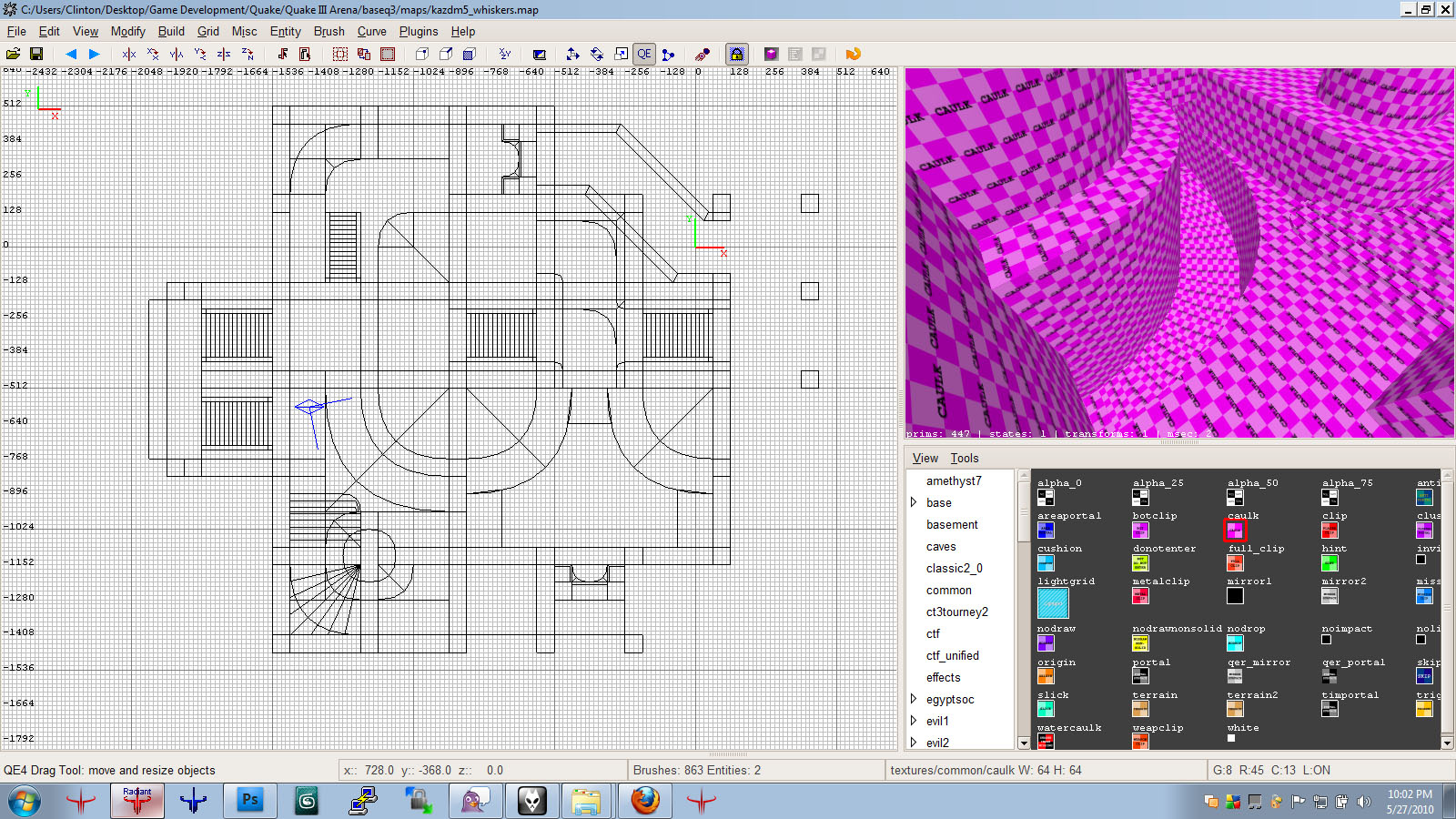Flip selection along the x-axis
Screen dimensions: 1456x819
pyautogui.click(x=129, y=55)
